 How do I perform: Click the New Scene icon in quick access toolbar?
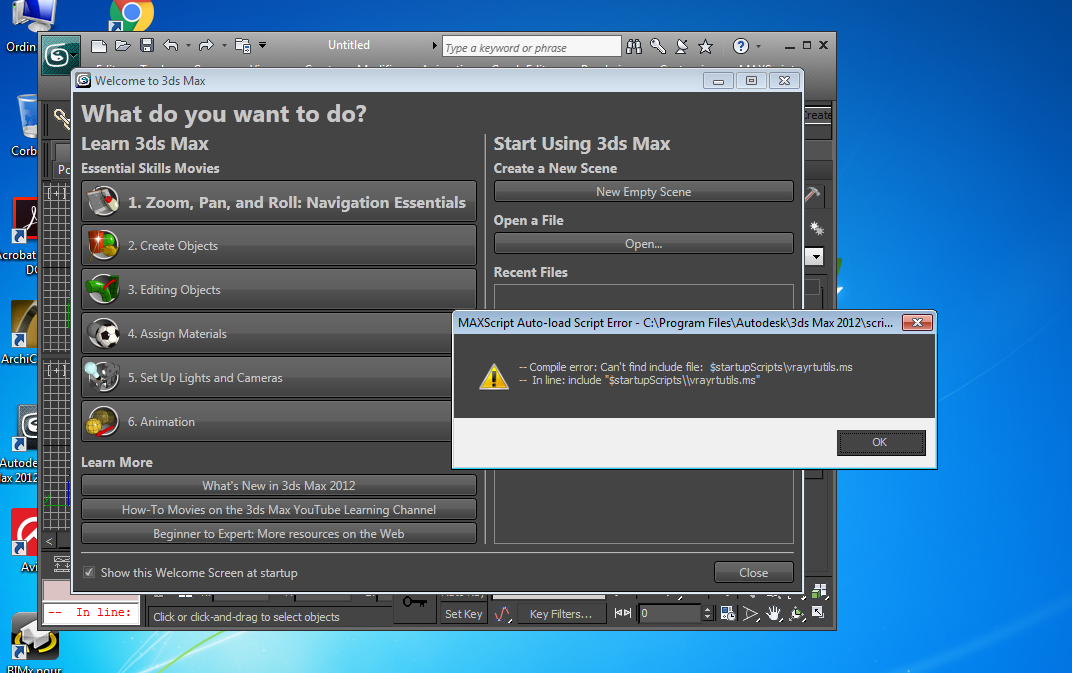99,46
